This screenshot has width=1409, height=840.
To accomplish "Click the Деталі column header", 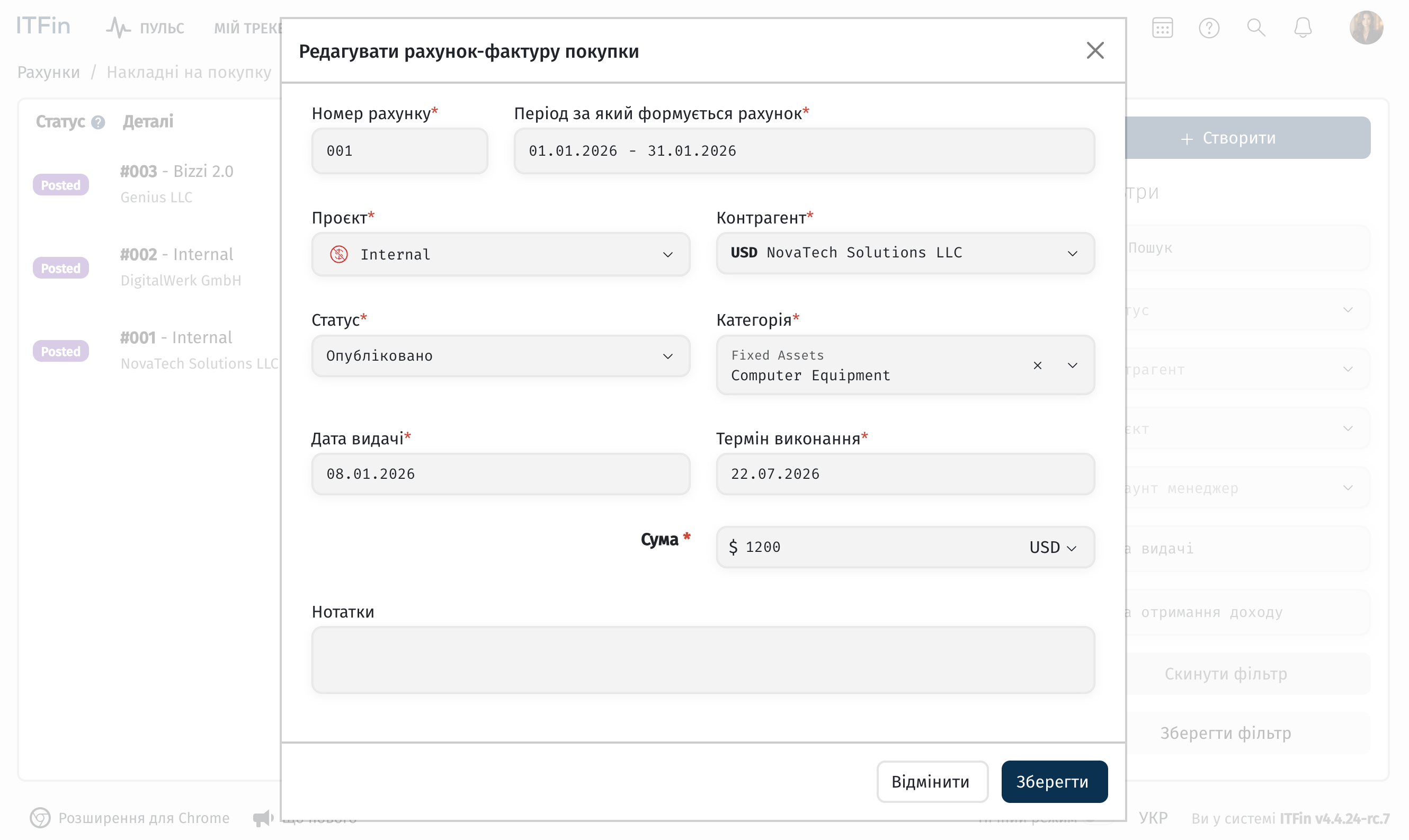I will click(148, 122).
